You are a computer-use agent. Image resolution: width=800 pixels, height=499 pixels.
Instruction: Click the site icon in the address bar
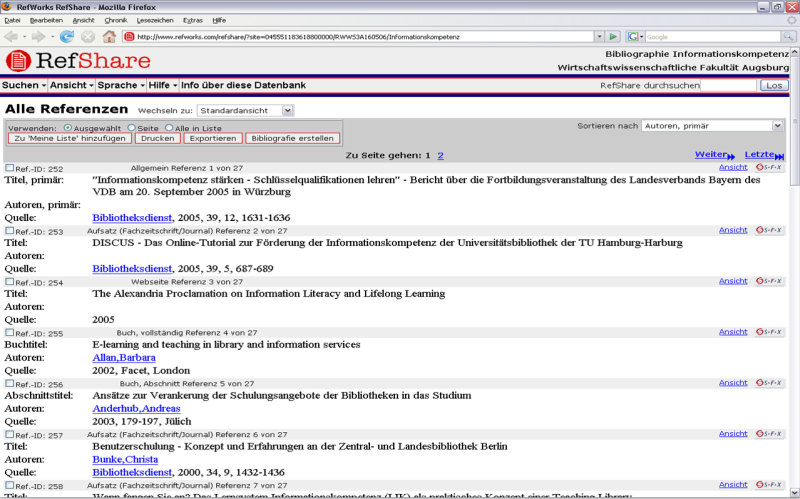point(129,37)
